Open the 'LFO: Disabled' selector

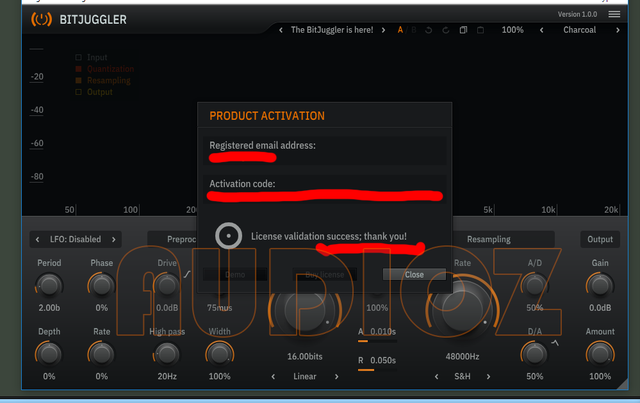pyautogui.click(x=76, y=239)
